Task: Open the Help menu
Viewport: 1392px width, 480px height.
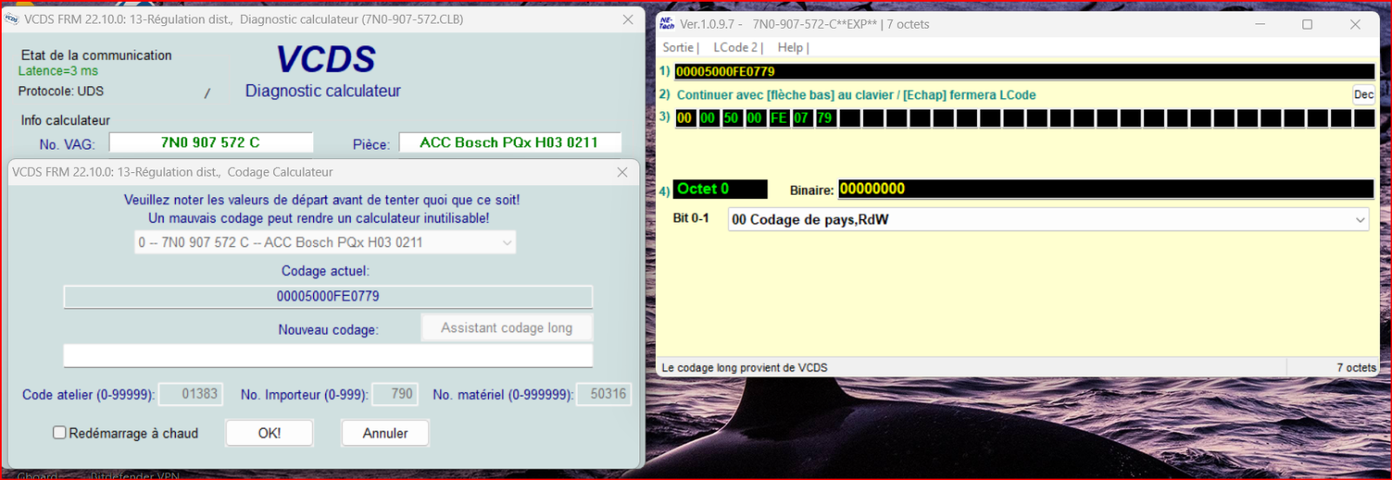Action: coord(791,48)
